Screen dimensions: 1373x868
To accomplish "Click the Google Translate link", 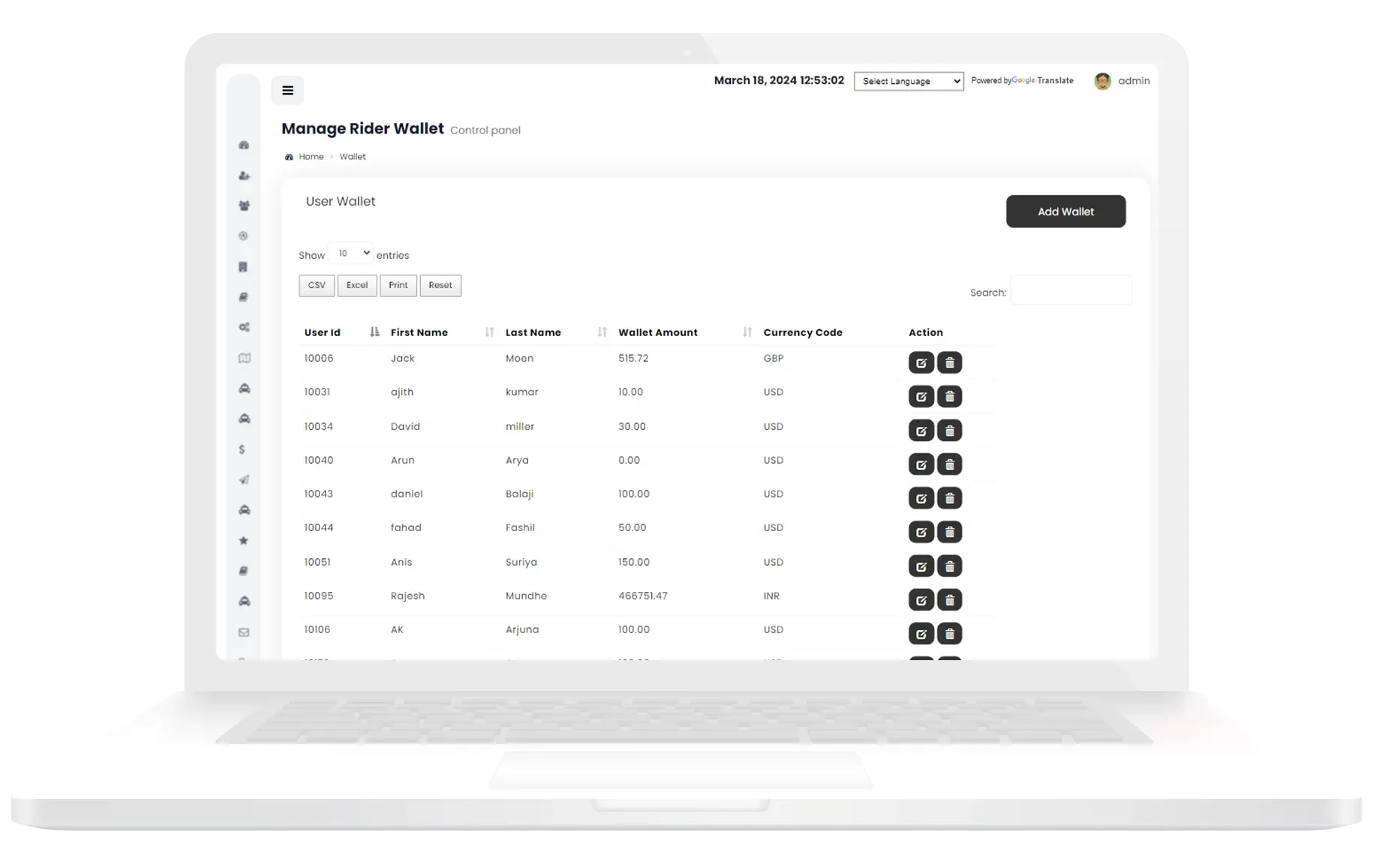I will pyautogui.click(x=1043, y=80).
